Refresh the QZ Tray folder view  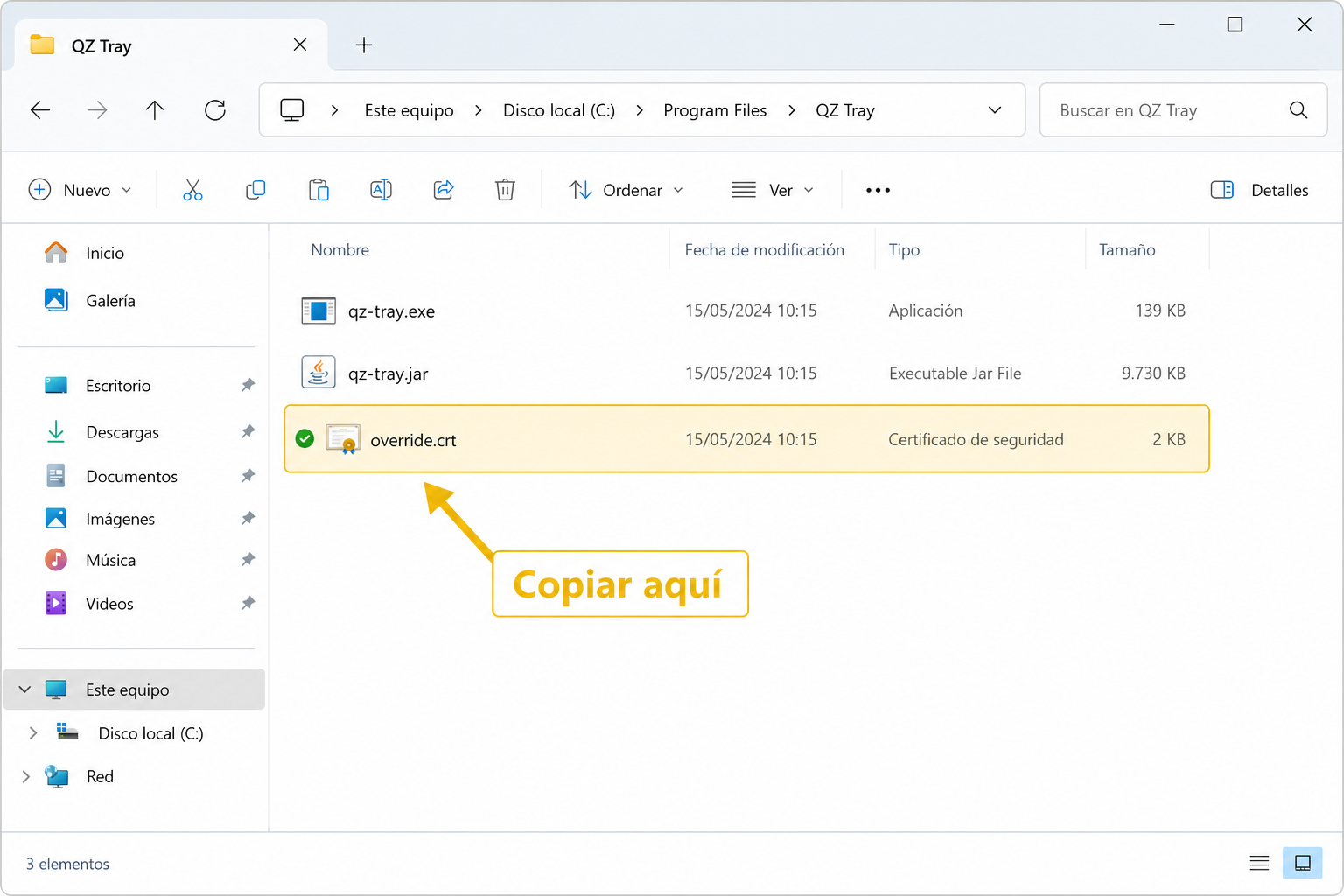215,109
